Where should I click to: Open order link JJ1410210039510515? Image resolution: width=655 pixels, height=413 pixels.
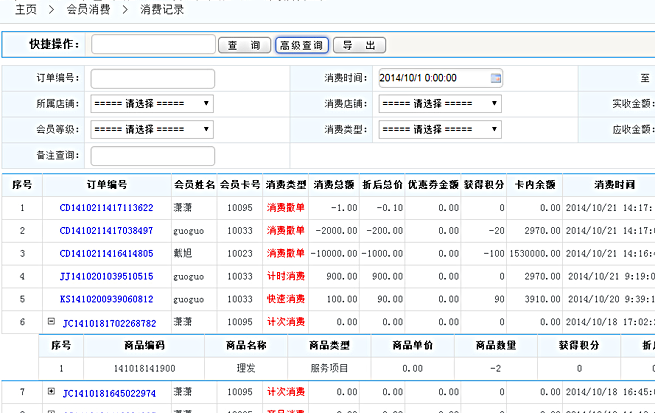tap(106, 276)
